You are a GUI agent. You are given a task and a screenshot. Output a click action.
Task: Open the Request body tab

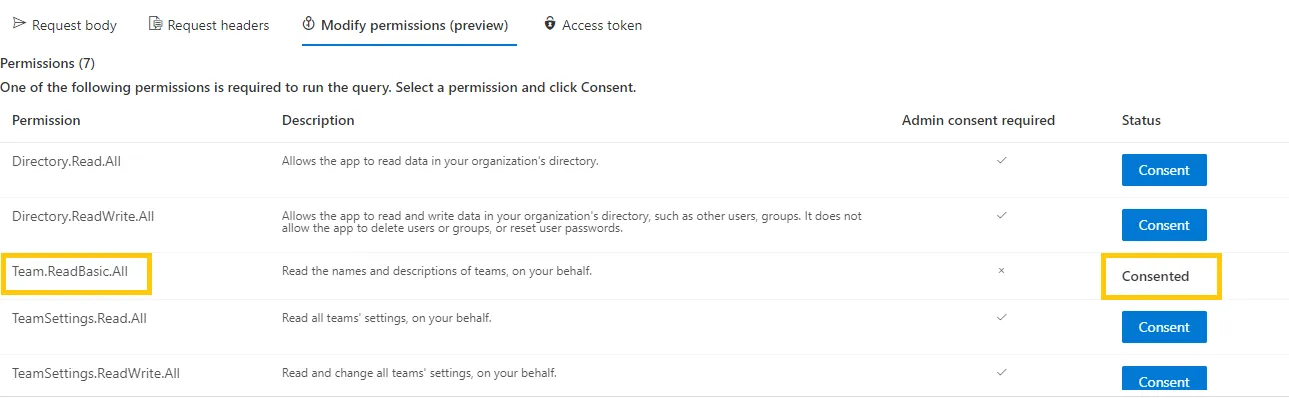pyautogui.click(x=65, y=25)
